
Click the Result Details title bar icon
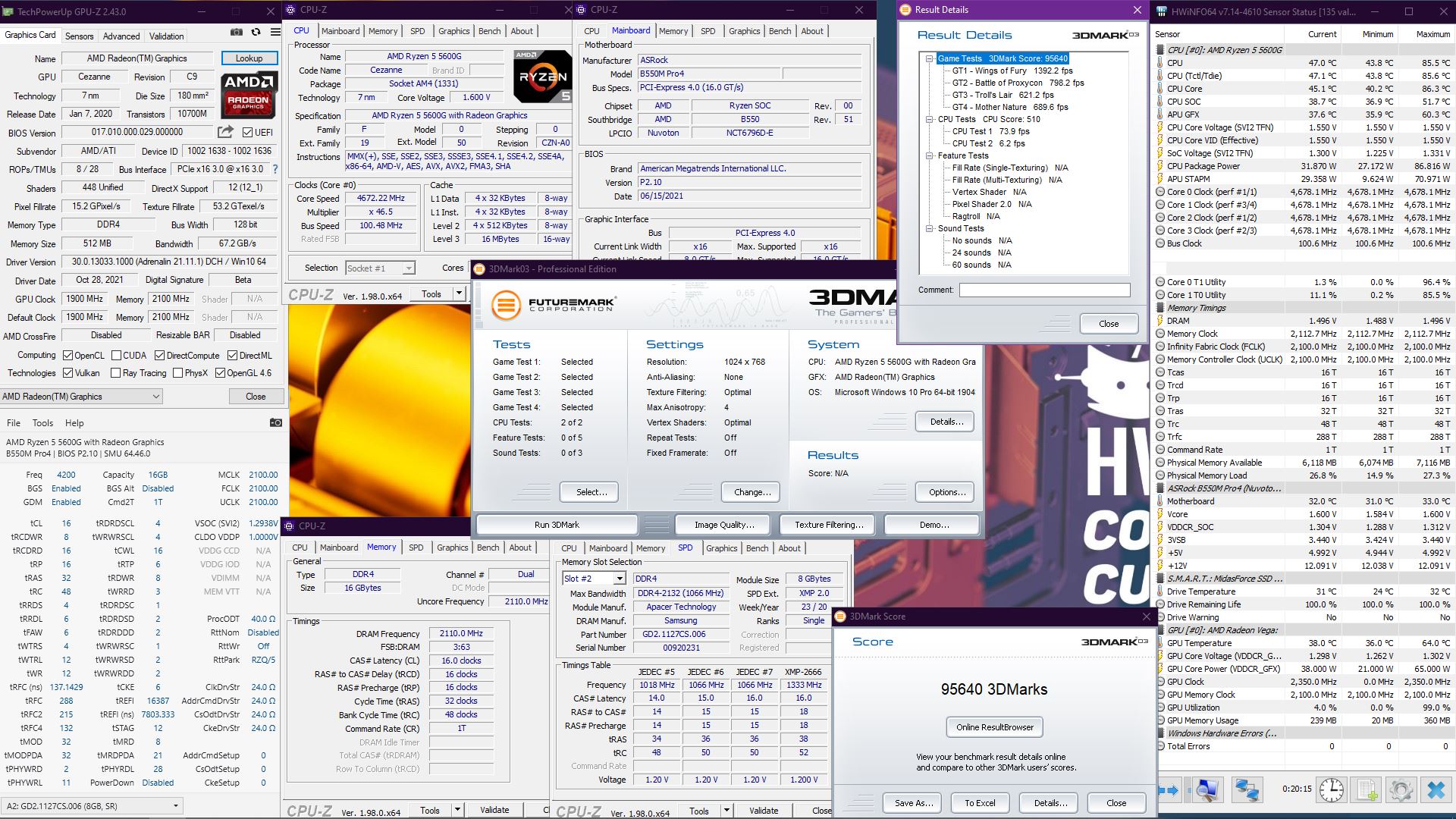[x=905, y=10]
